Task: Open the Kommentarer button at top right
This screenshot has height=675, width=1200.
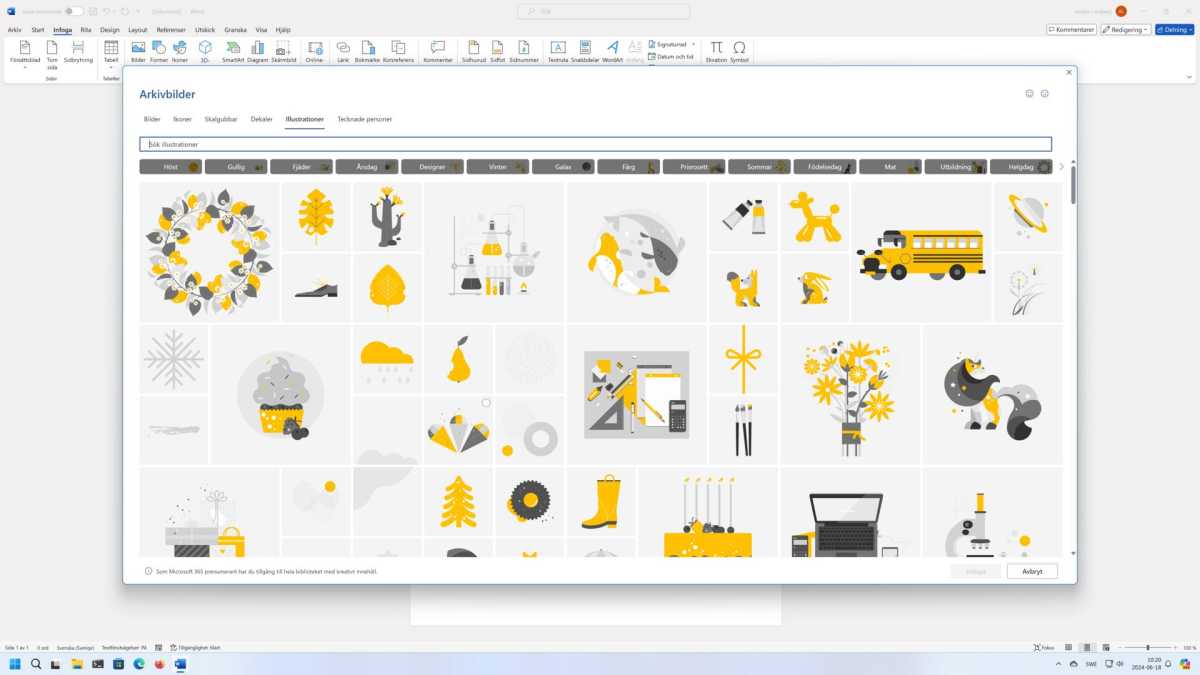Action: pos(1071,30)
